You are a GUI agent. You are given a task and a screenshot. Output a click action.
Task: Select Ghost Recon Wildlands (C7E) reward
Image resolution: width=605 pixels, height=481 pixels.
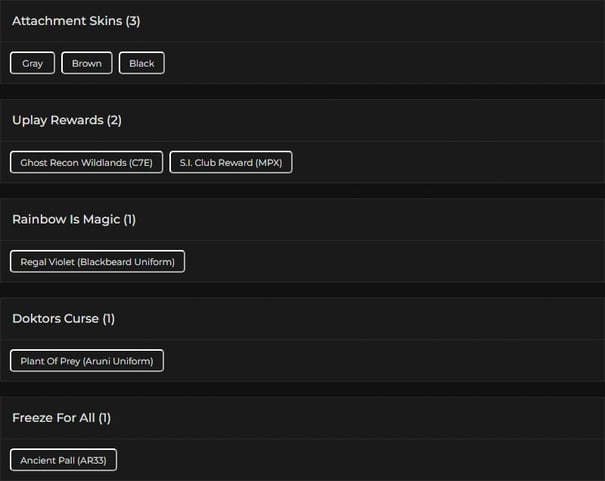[86, 162]
